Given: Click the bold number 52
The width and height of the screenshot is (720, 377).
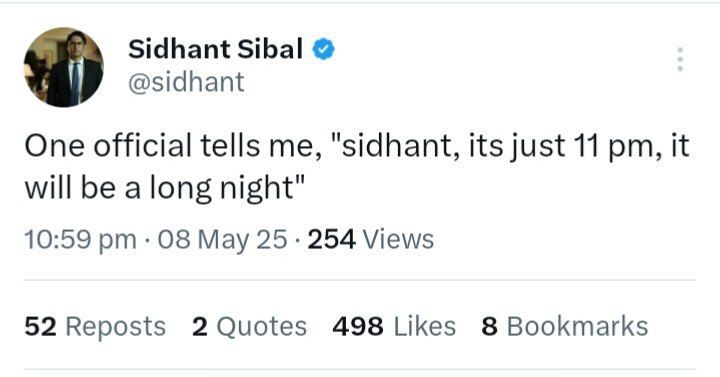Looking at the screenshot, I should click(x=40, y=326).
